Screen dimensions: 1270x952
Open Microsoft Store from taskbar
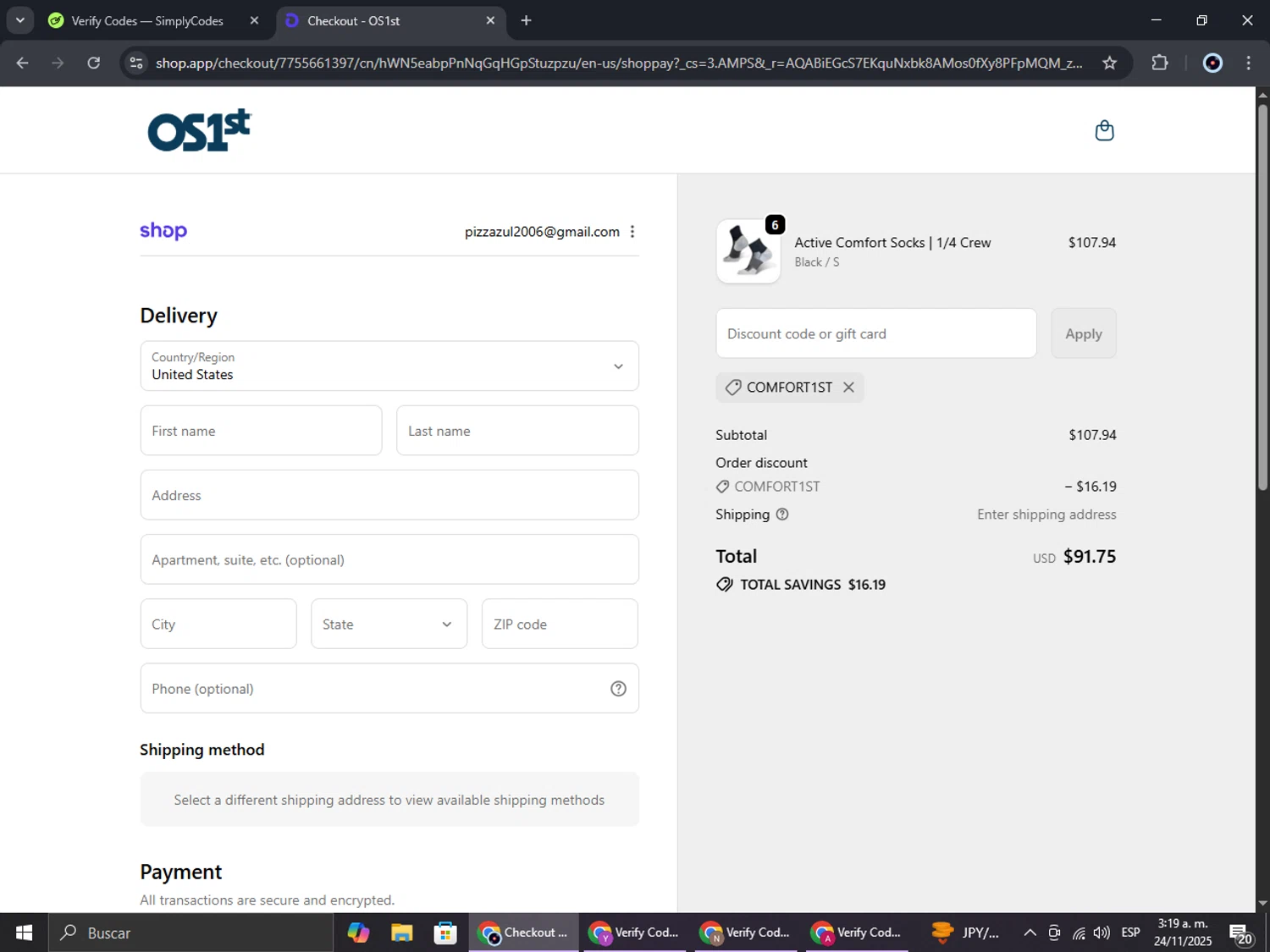[445, 933]
